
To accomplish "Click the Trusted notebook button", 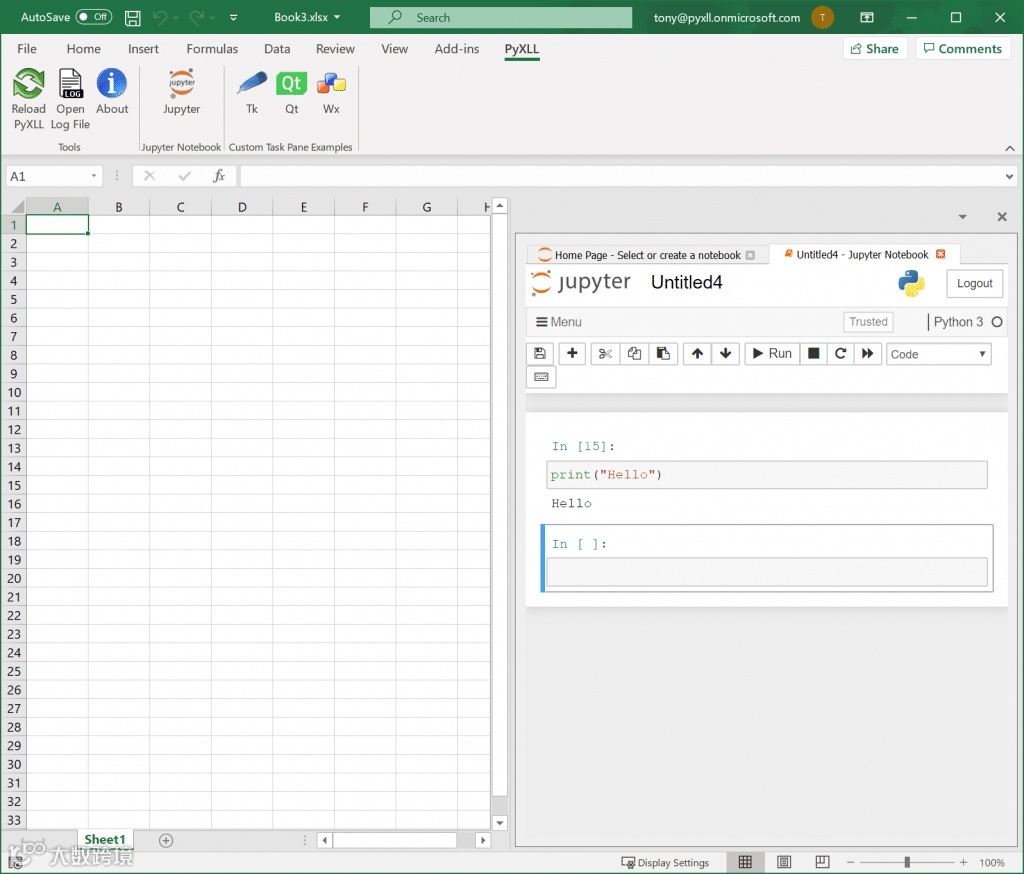I will pos(868,321).
